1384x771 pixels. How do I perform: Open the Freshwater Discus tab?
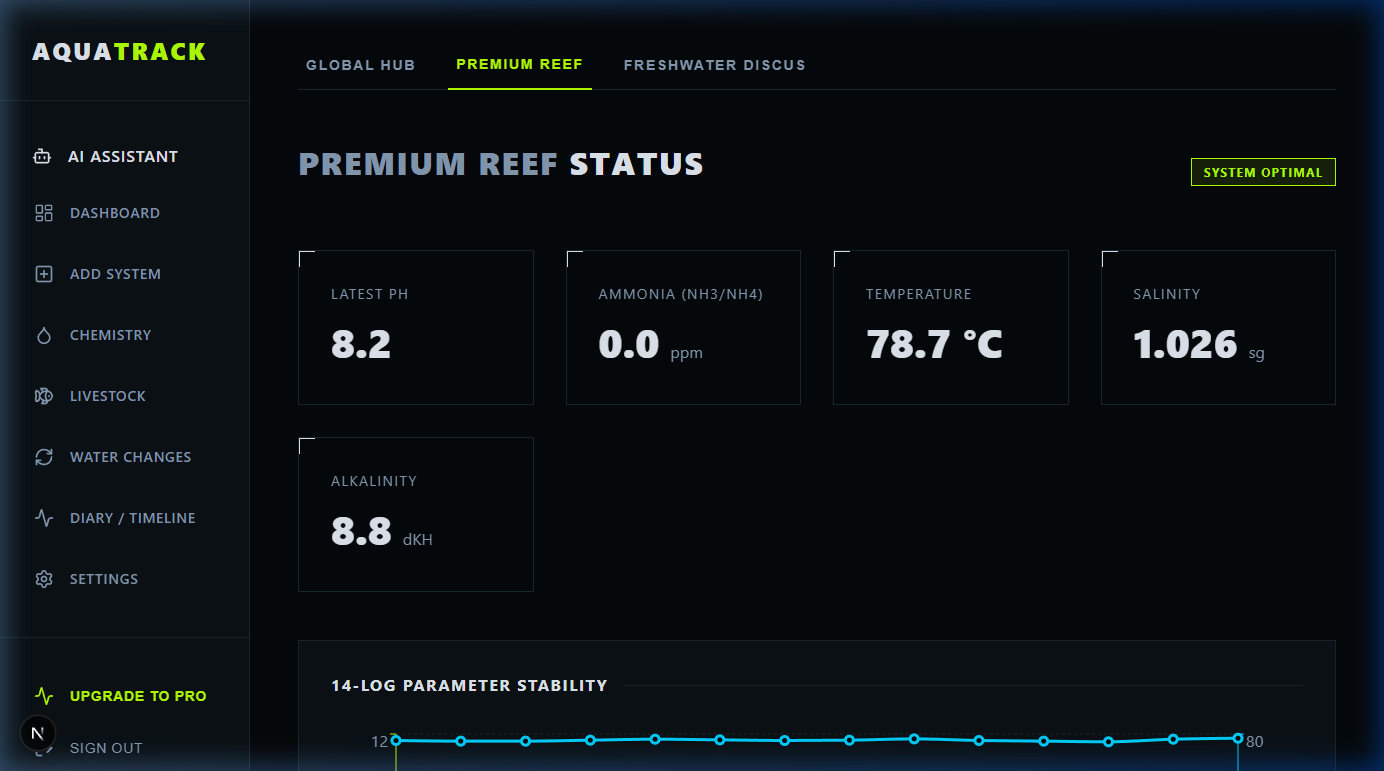[x=714, y=65]
